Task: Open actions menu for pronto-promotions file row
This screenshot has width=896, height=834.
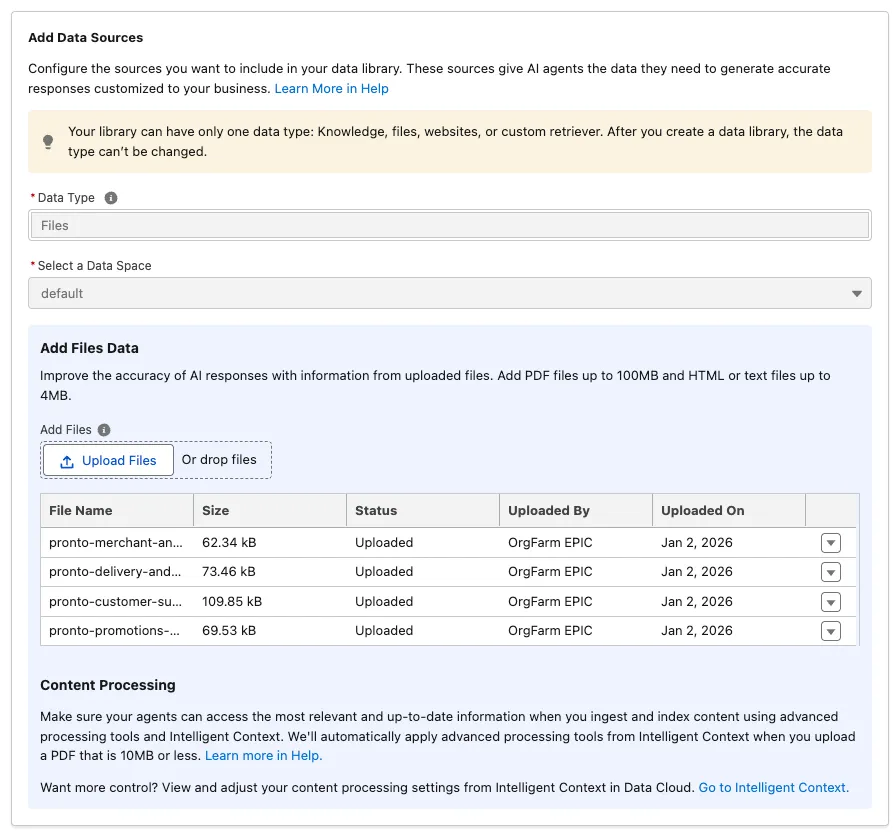Action: 830,631
